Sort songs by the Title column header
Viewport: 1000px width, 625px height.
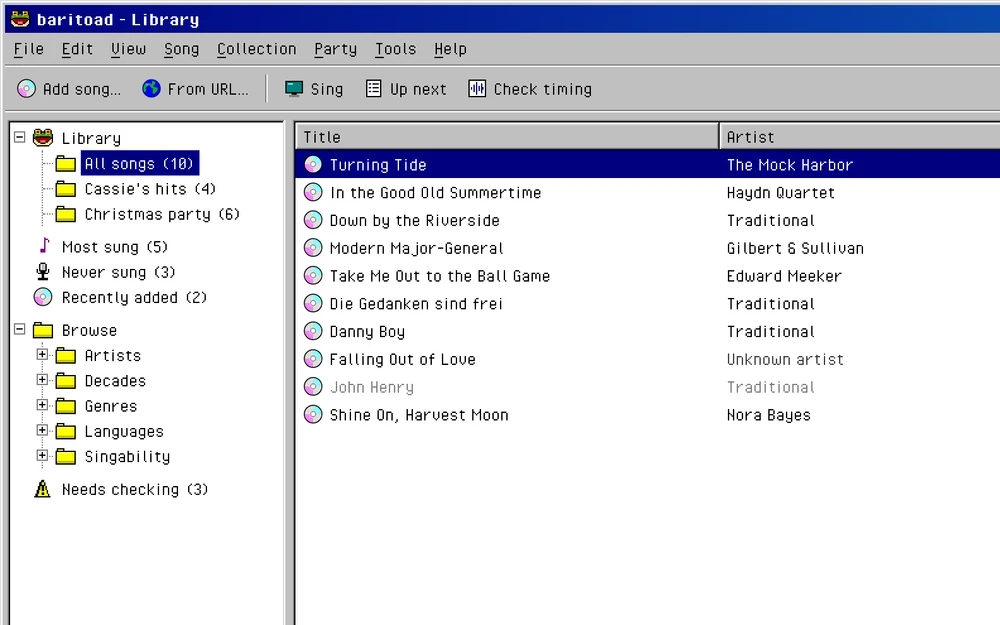click(x=508, y=136)
